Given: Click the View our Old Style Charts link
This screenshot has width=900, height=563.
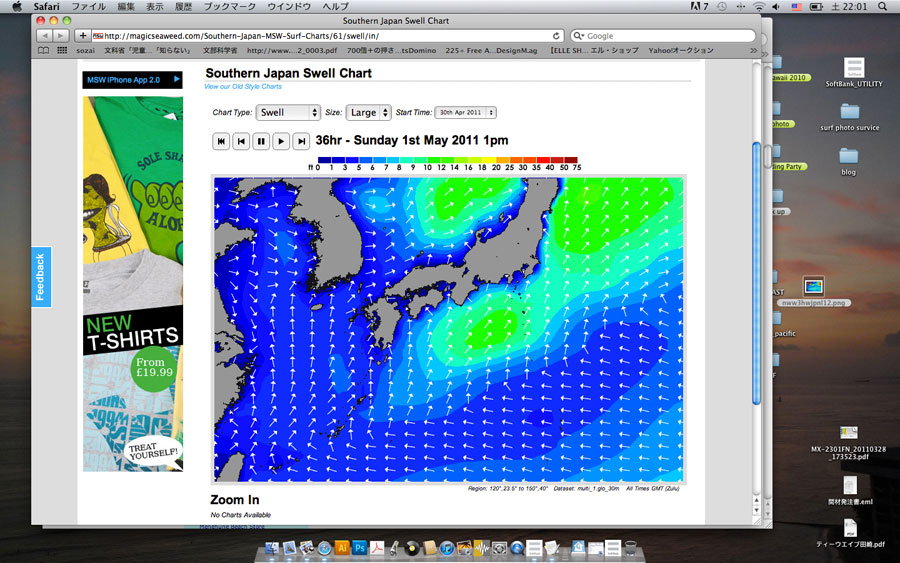Looking at the screenshot, I should point(243,87).
